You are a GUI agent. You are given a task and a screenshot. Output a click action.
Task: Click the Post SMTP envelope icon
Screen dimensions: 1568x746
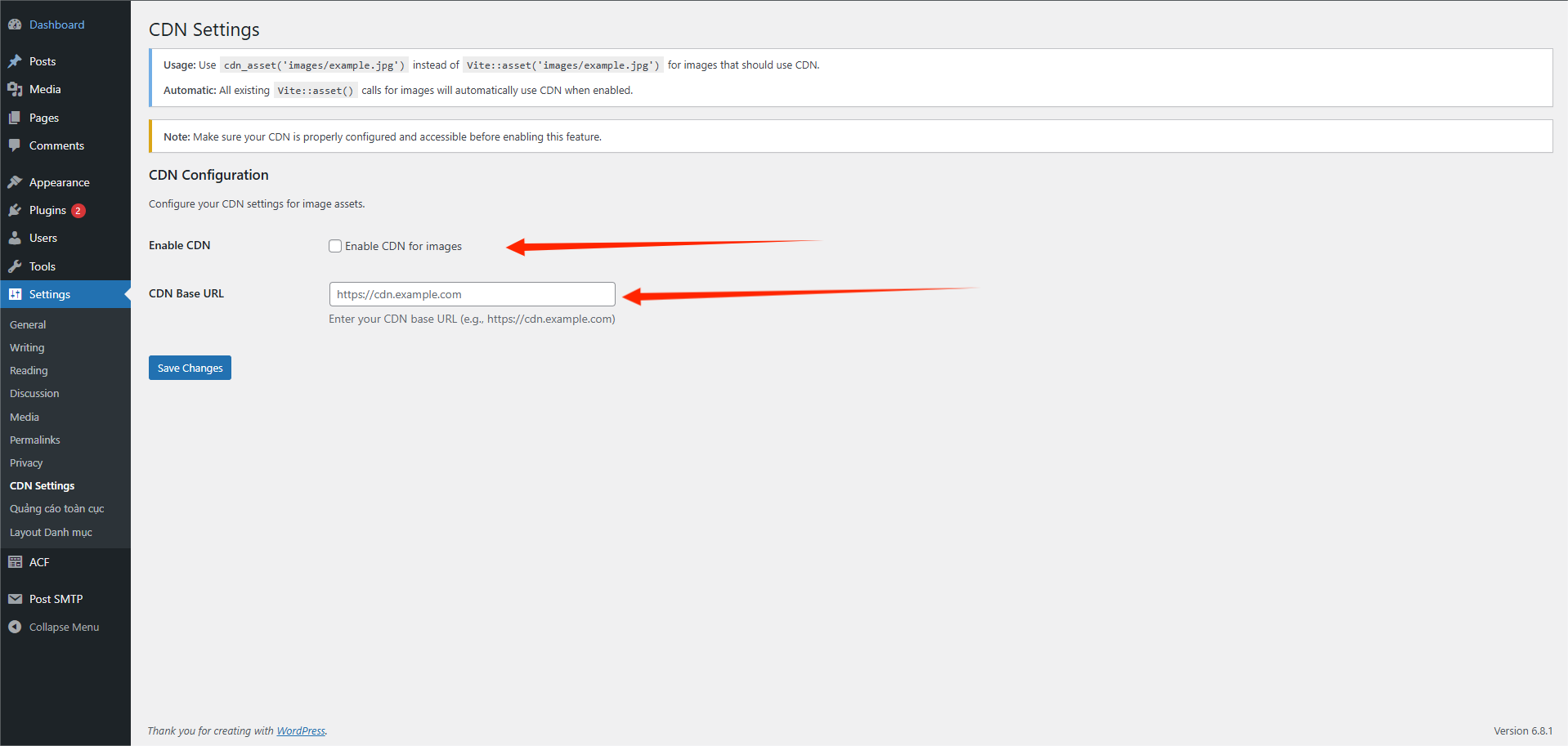coord(15,599)
